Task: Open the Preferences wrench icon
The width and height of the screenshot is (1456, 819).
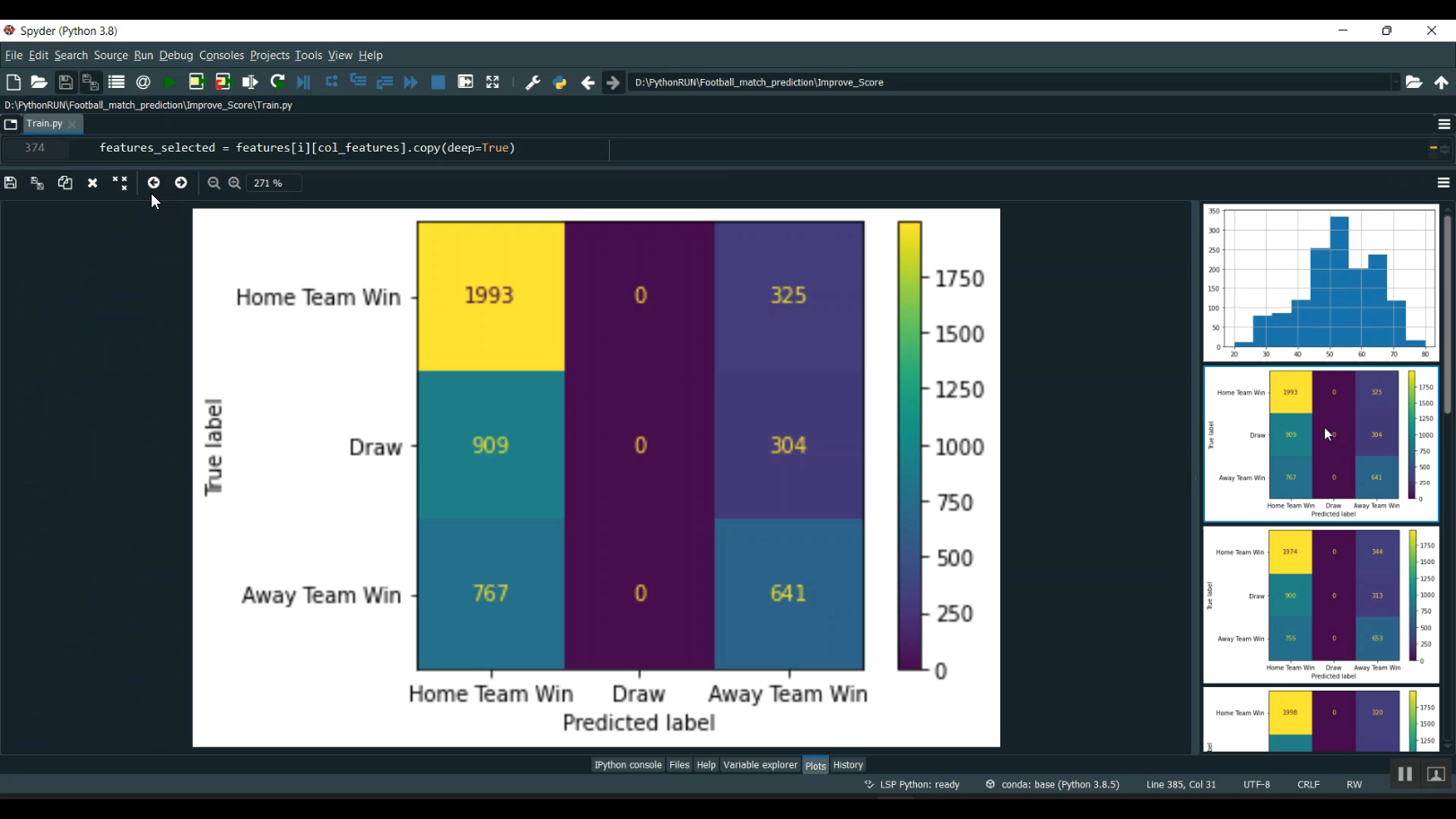Action: 533,82
